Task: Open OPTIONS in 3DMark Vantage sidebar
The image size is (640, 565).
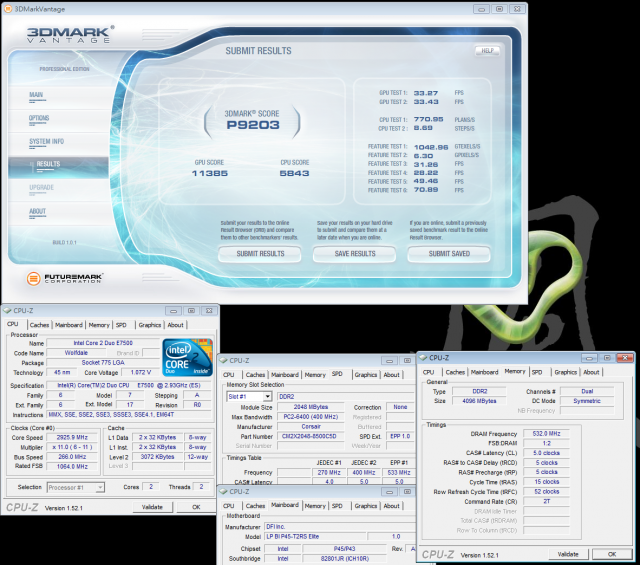Action: click(39, 118)
